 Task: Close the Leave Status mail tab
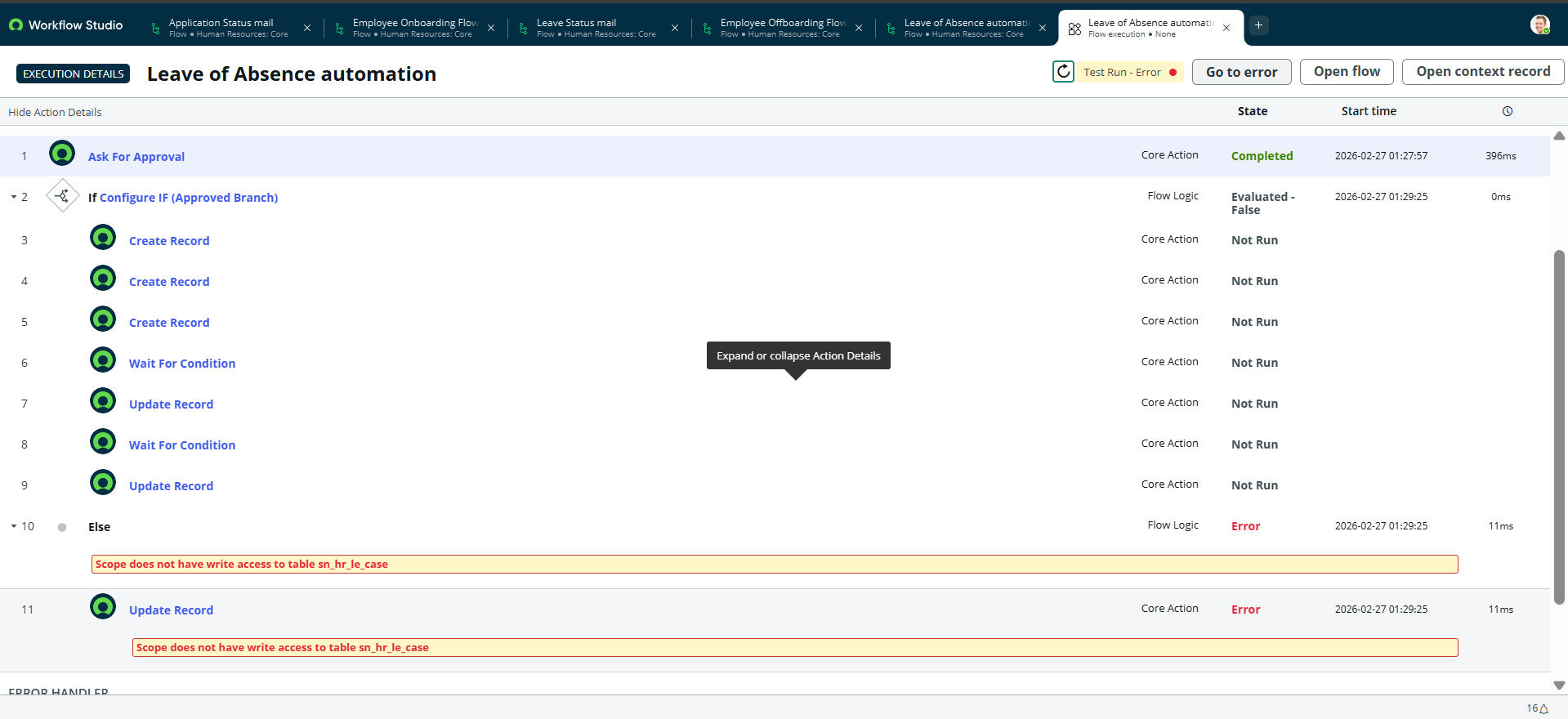tap(675, 28)
